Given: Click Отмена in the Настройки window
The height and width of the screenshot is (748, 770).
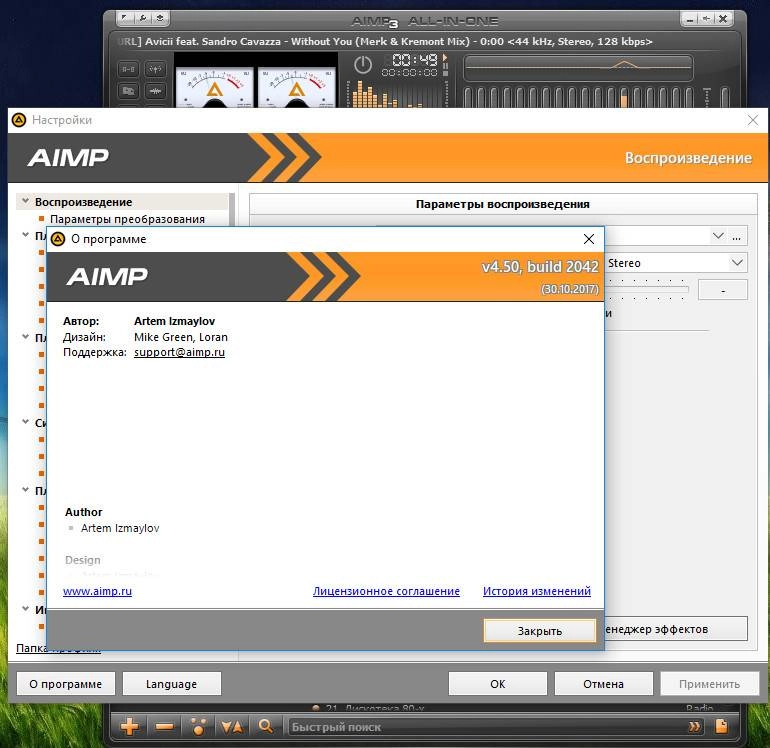Looking at the screenshot, I should 604,684.
